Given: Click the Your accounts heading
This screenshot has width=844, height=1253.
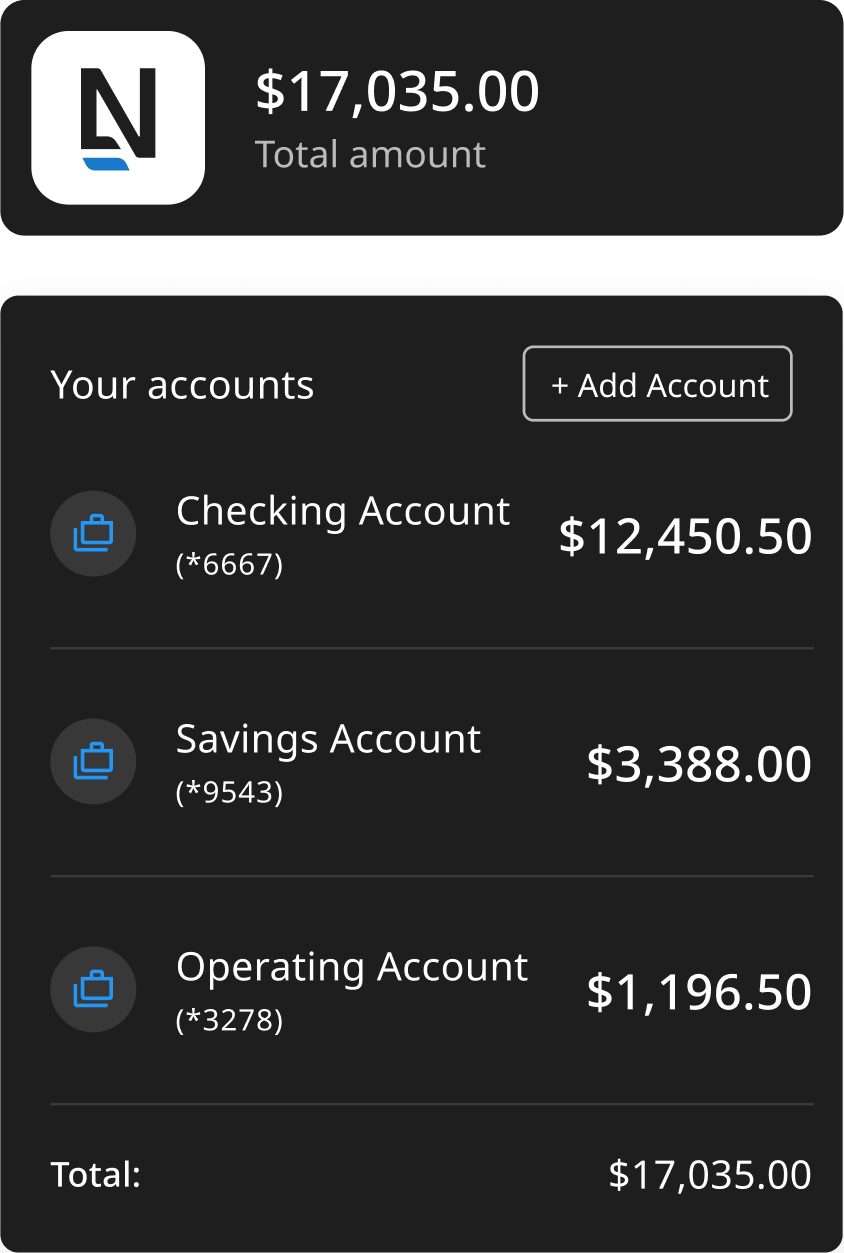Looking at the screenshot, I should [182, 384].
